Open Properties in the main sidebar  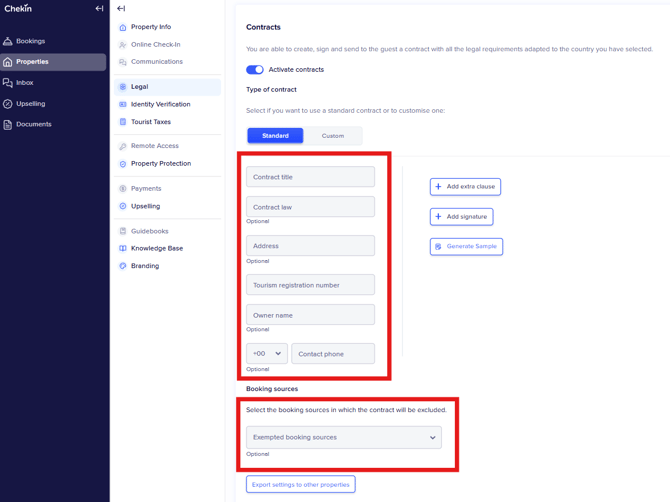click(x=32, y=62)
